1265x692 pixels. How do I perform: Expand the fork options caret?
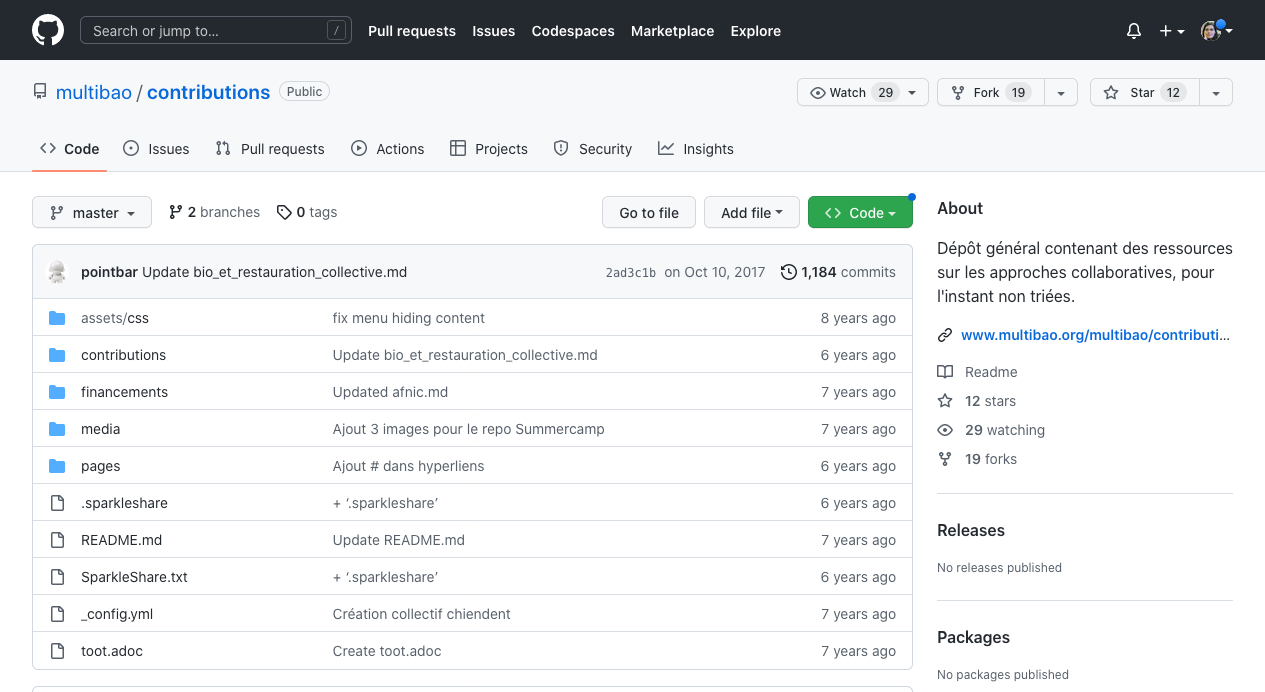[x=1061, y=92]
